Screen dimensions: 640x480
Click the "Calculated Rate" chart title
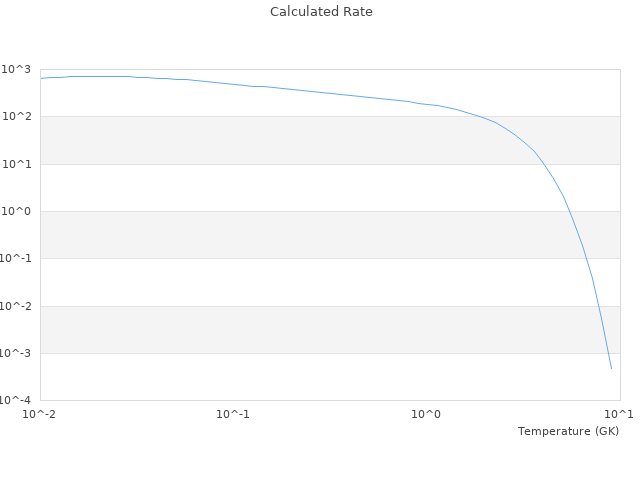tap(321, 12)
